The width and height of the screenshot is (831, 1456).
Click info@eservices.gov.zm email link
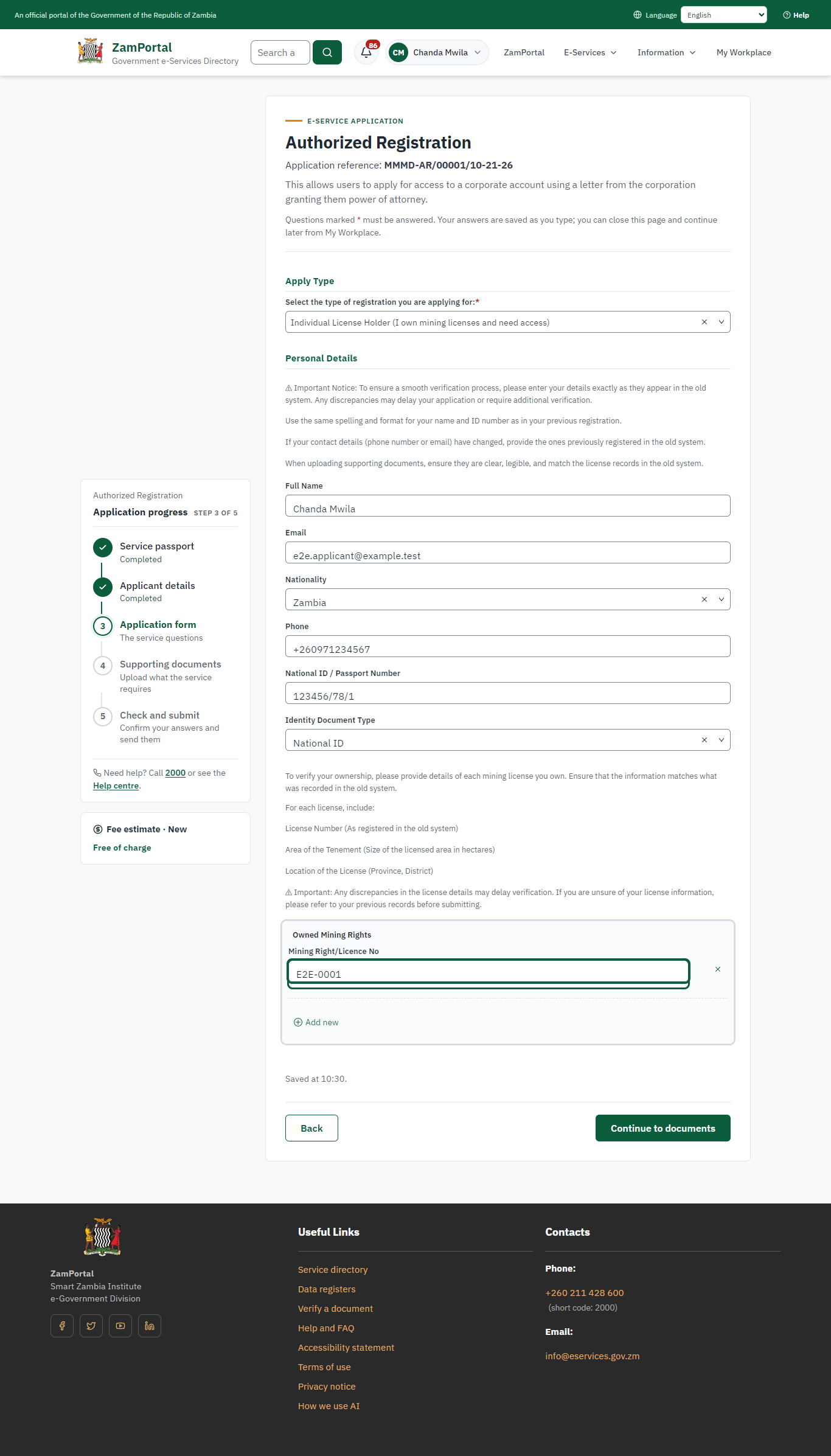[593, 1356]
